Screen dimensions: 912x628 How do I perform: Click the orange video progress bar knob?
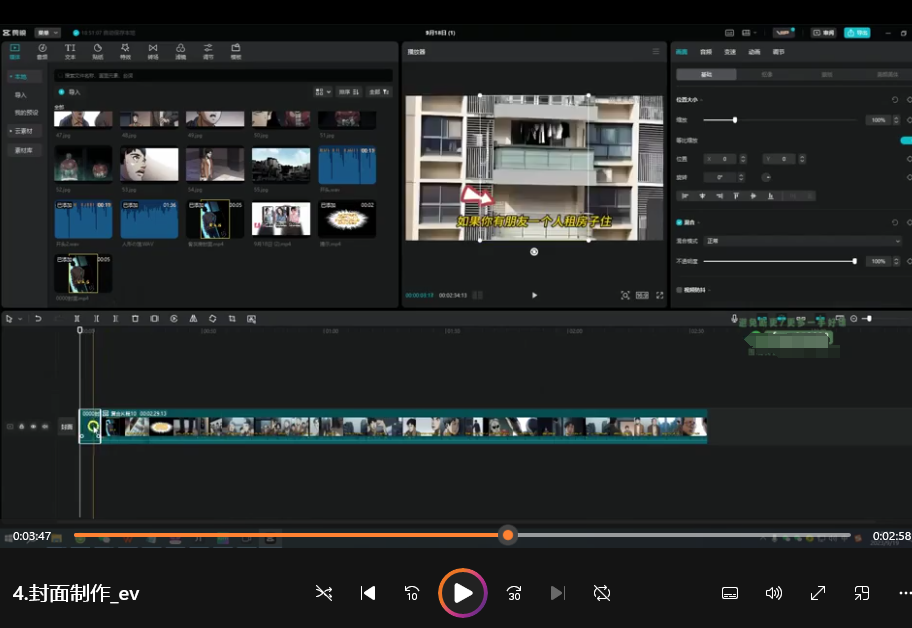[508, 535]
